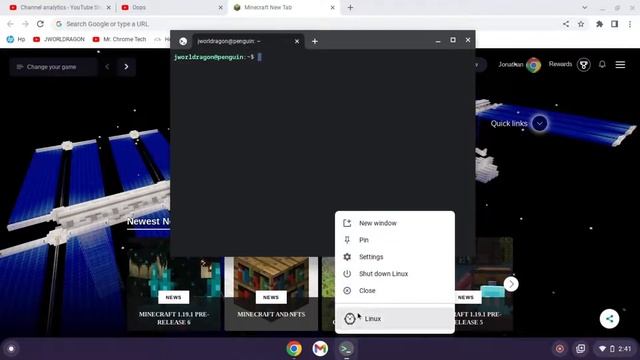640x360 pixels.
Task: Click next game arrow
Action: 126,67
